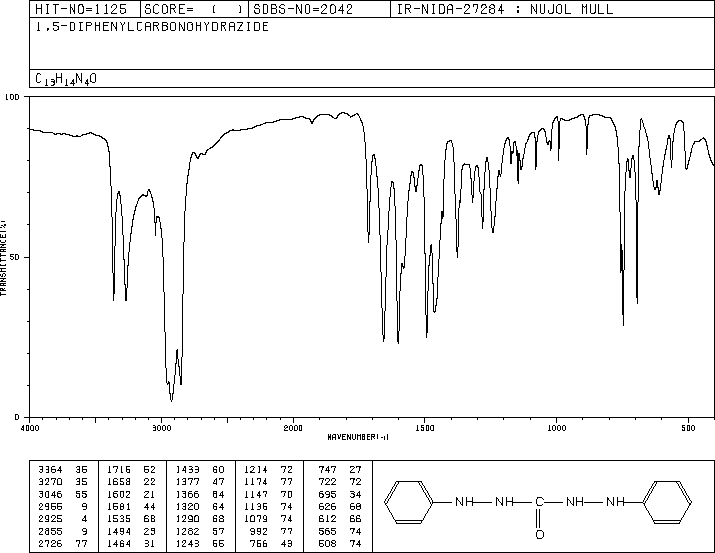Click the 565 peak table entry
Viewport: 715px width, 553px height.
click(x=340, y=531)
